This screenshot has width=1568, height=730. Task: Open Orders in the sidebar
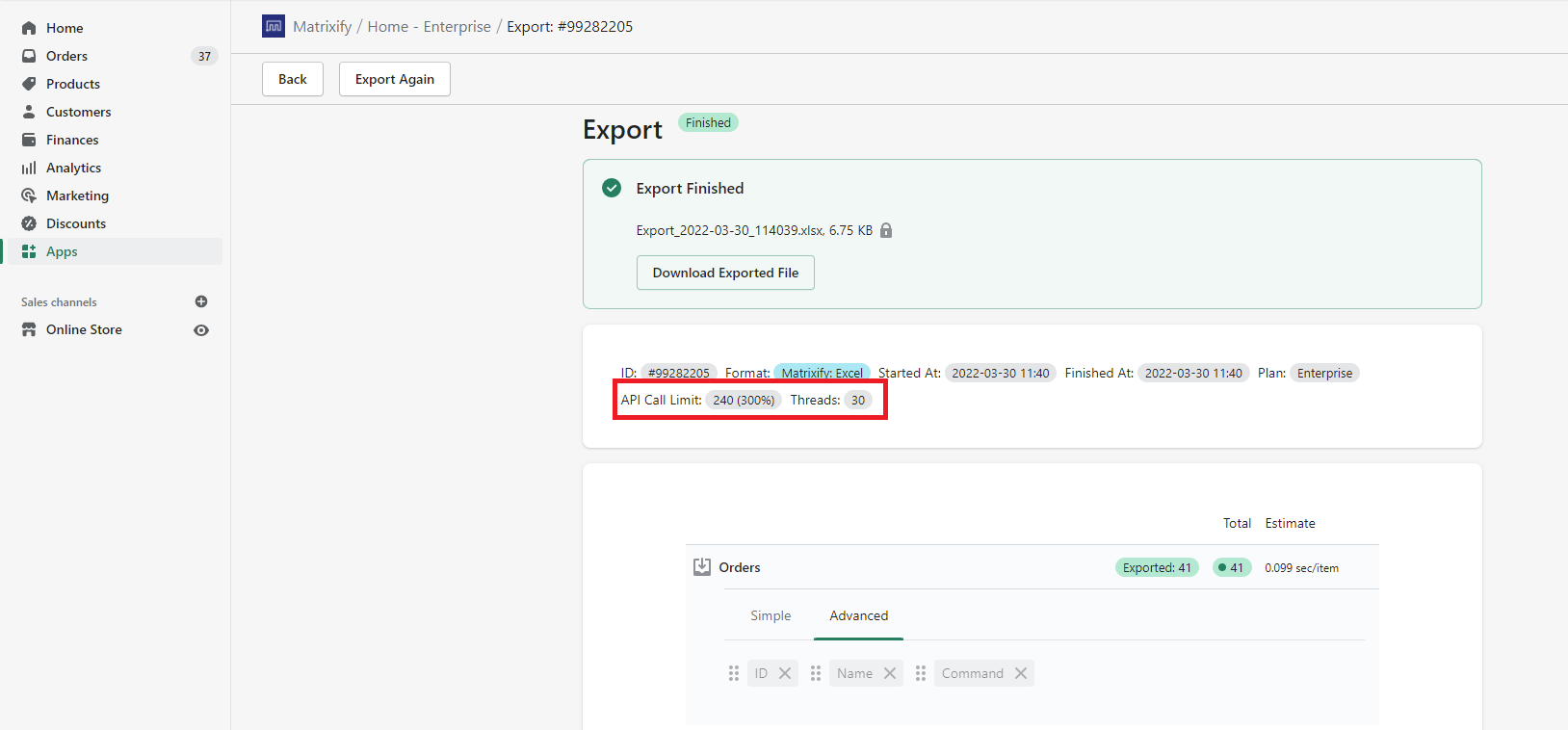pos(66,56)
